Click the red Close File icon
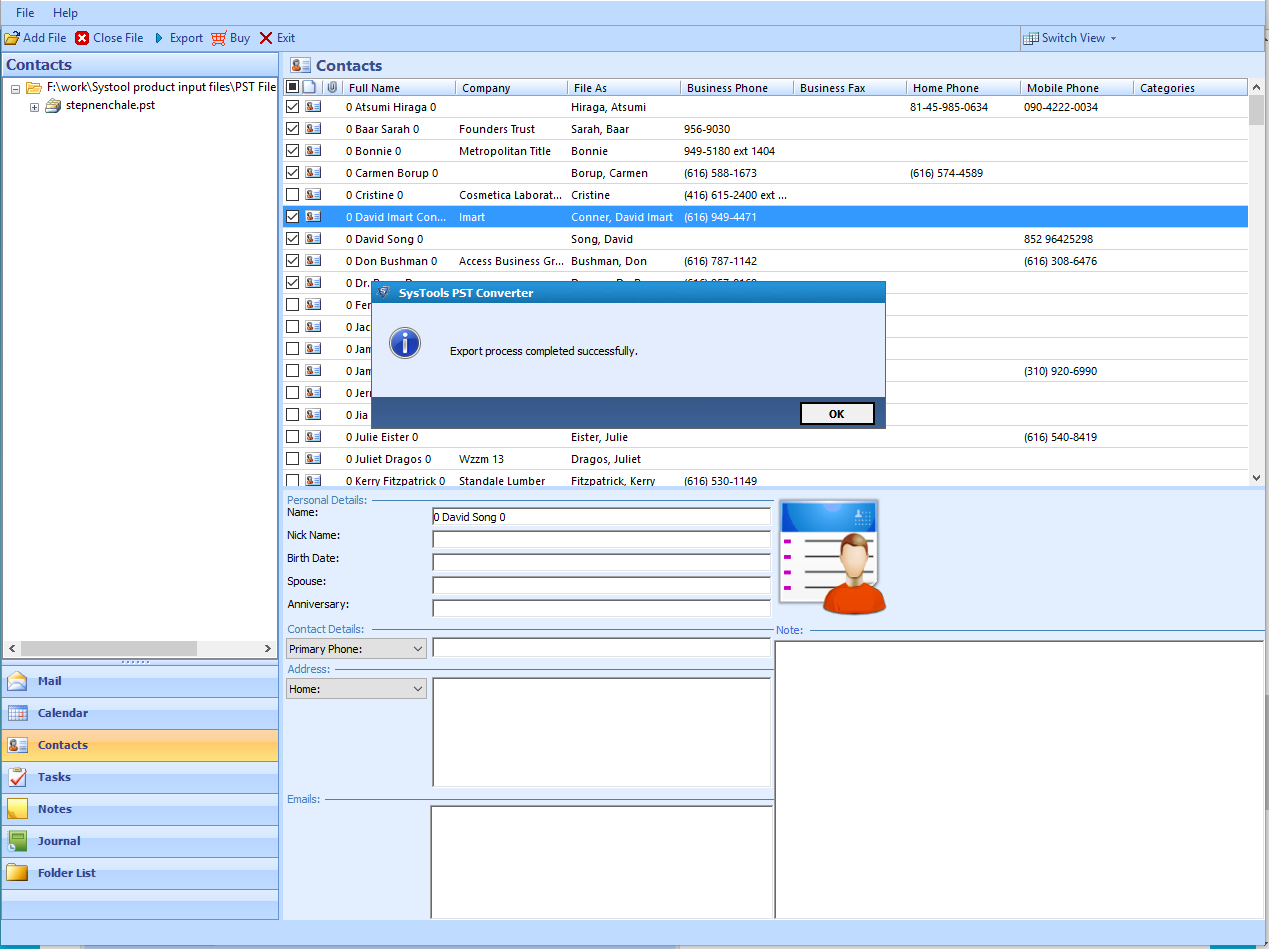Viewport: 1269px width, 949px height. (x=82, y=38)
